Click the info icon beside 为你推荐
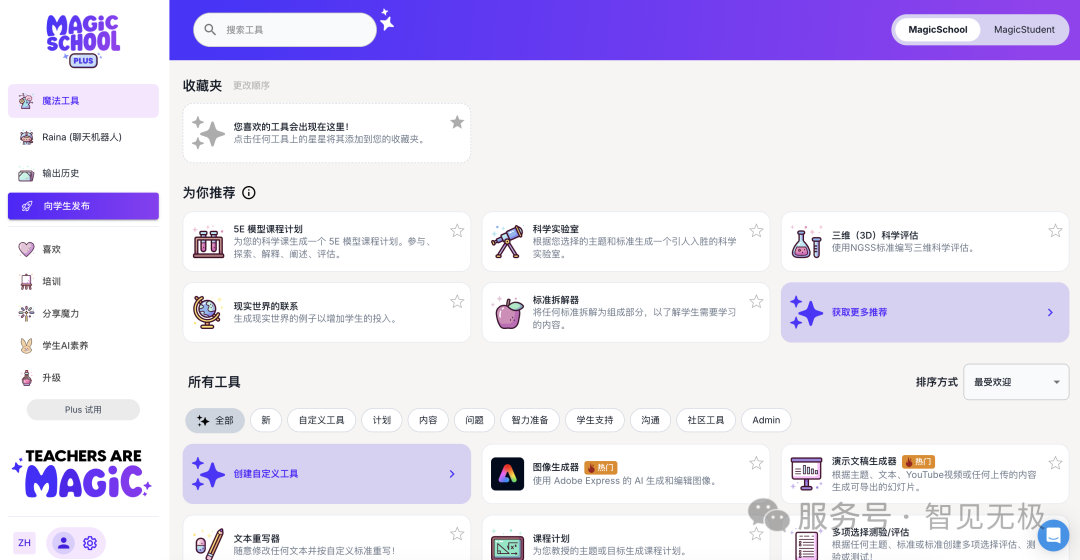Screen dimensions: 1080x560 click(249, 193)
